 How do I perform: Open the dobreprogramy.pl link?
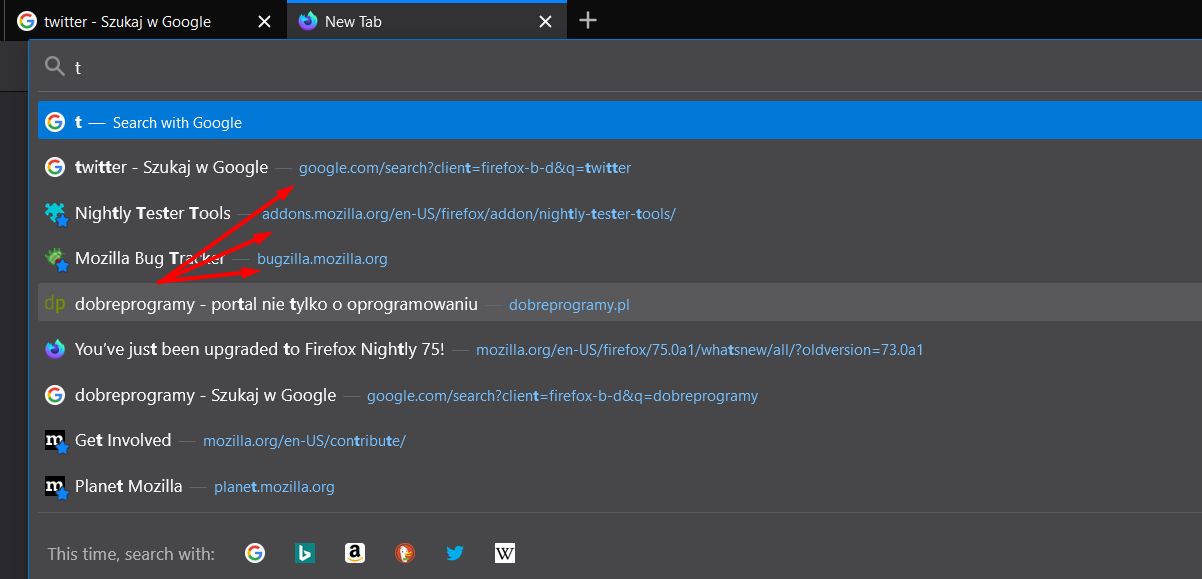tap(568, 304)
